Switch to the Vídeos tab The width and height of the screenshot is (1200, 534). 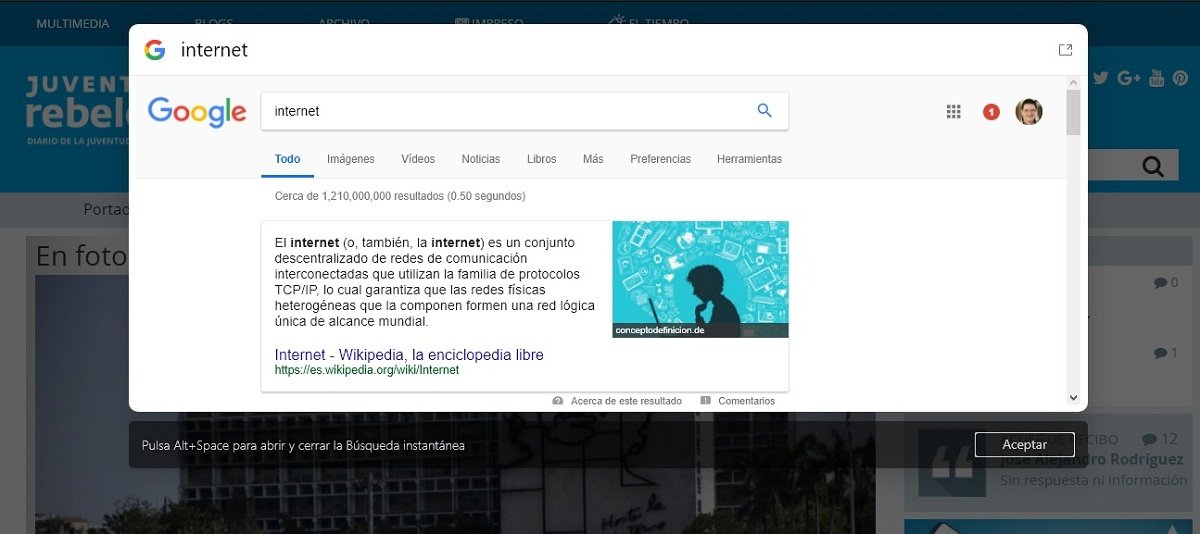point(418,159)
